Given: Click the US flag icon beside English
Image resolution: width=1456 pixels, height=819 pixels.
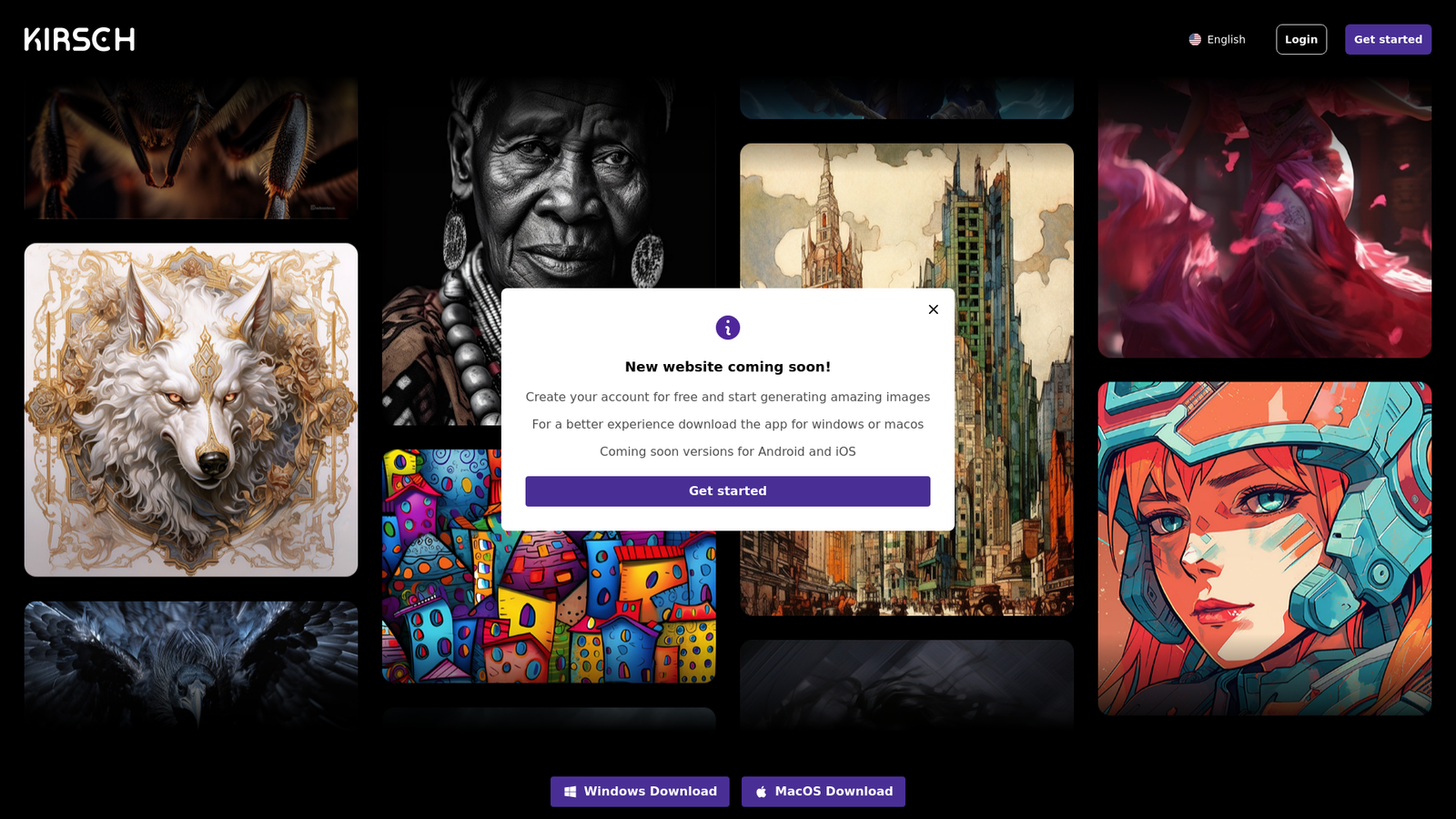Looking at the screenshot, I should [1195, 39].
